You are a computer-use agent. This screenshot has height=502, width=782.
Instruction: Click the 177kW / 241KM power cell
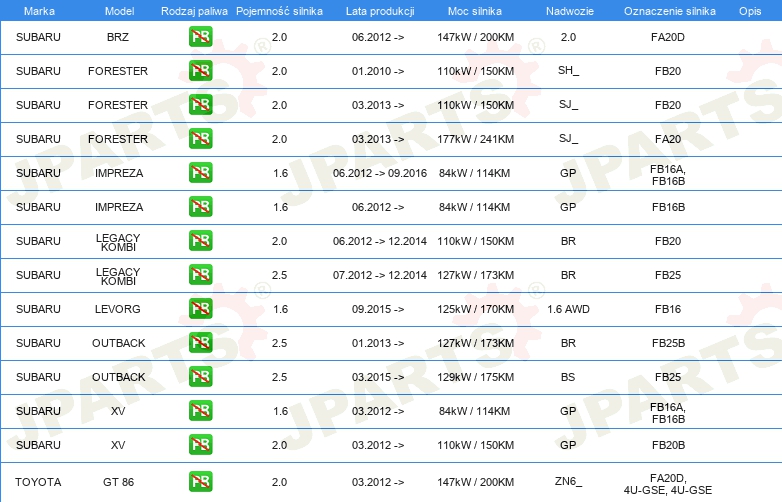(x=475, y=139)
